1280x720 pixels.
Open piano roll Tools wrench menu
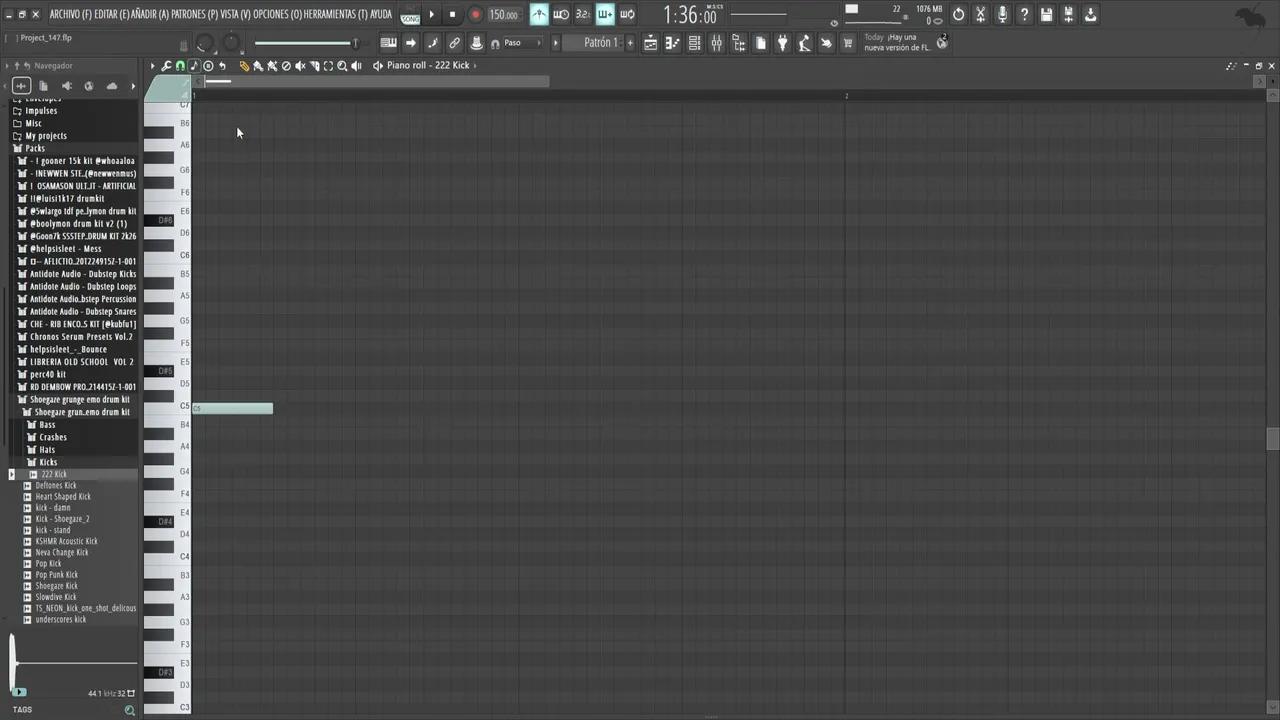click(x=166, y=66)
